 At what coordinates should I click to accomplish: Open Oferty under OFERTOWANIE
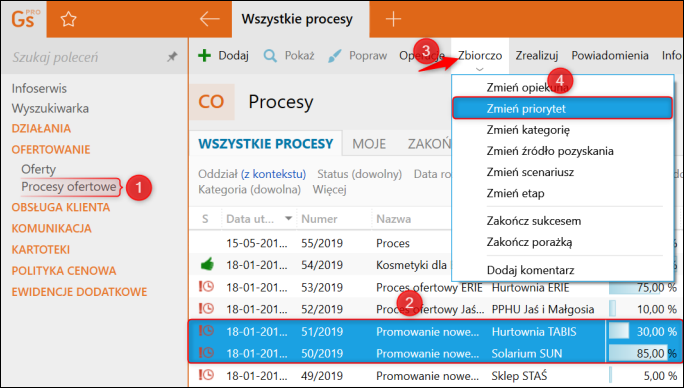(38, 169)
